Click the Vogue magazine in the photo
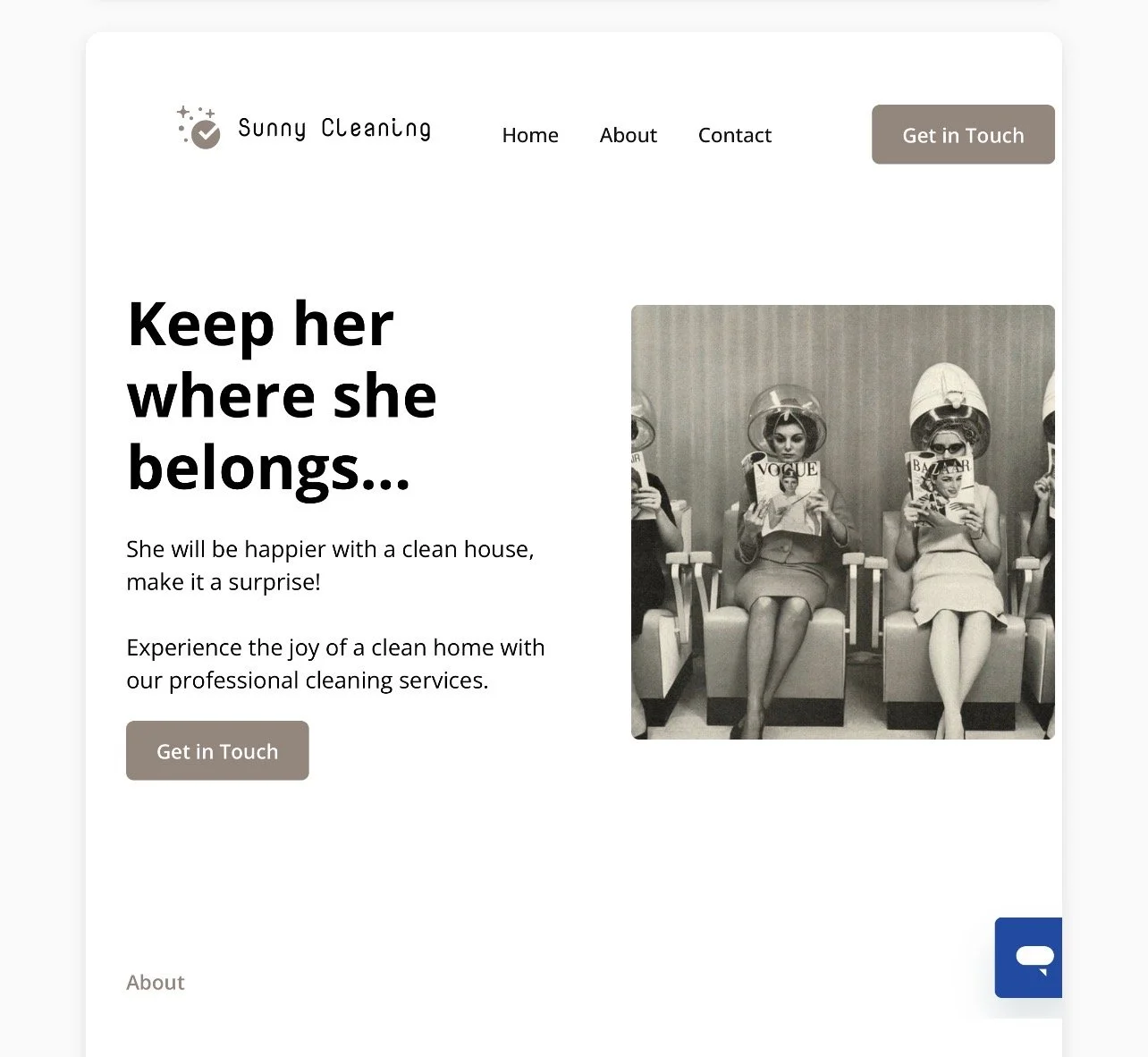 coord(785,495)
